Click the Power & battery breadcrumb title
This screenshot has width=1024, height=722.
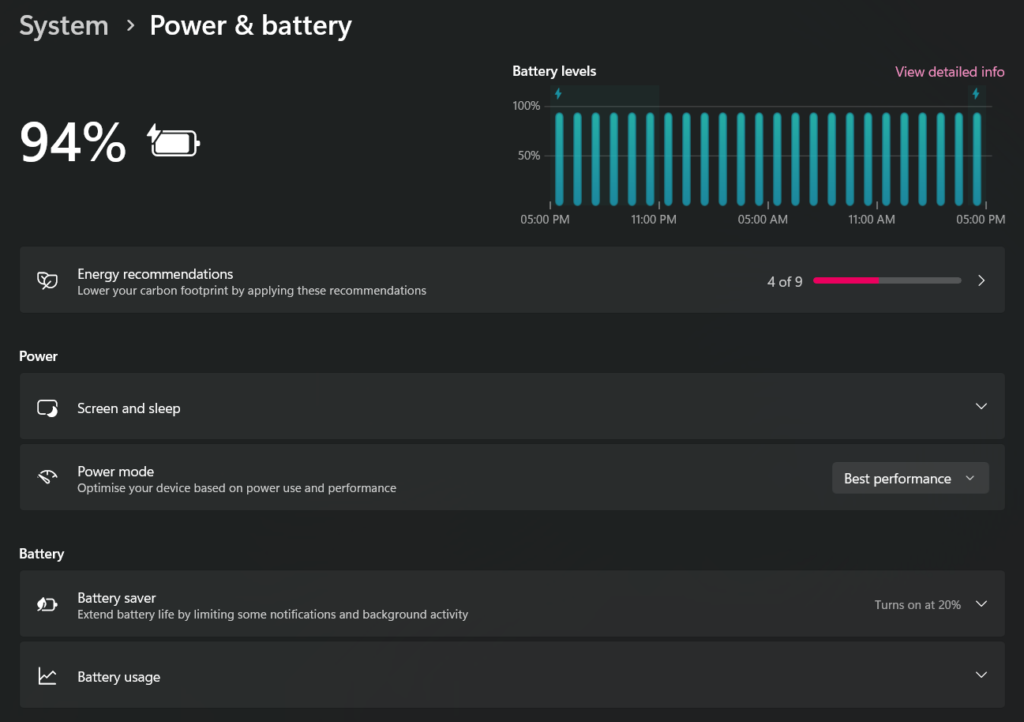[x=250, y=26]
